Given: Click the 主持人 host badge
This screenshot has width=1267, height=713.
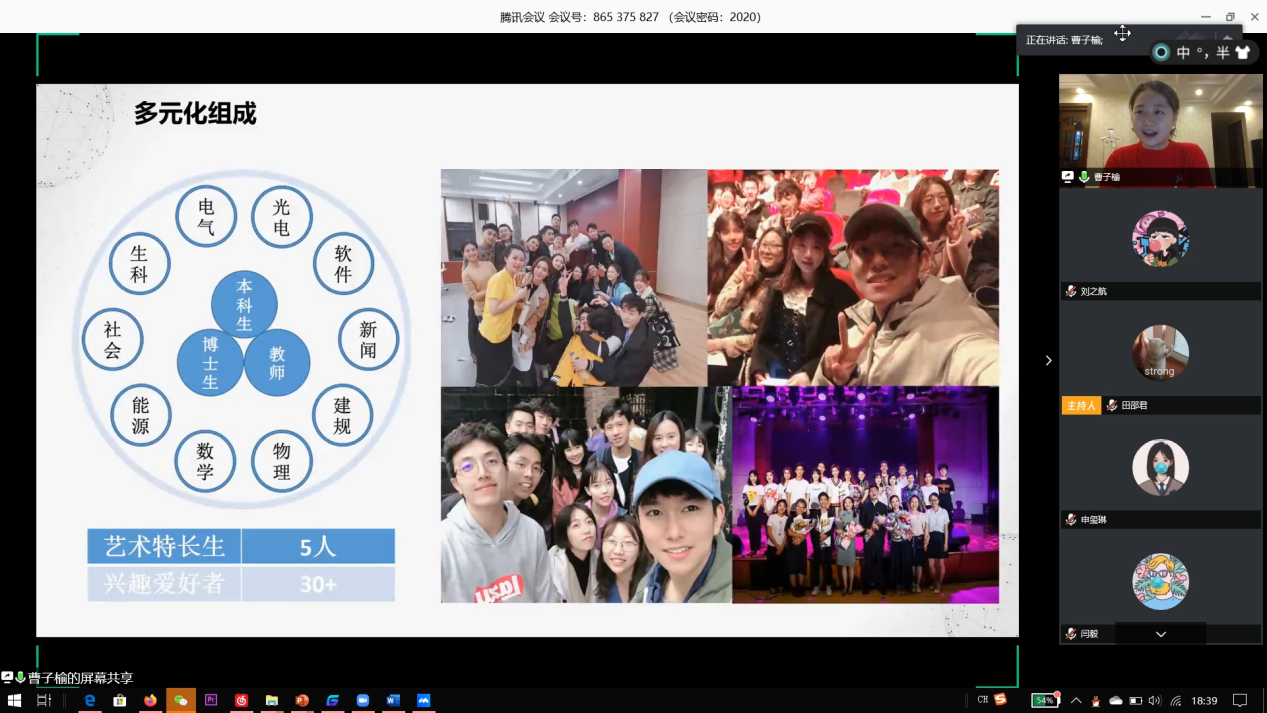Looking at the screenshot, I should click(1081, 405).
